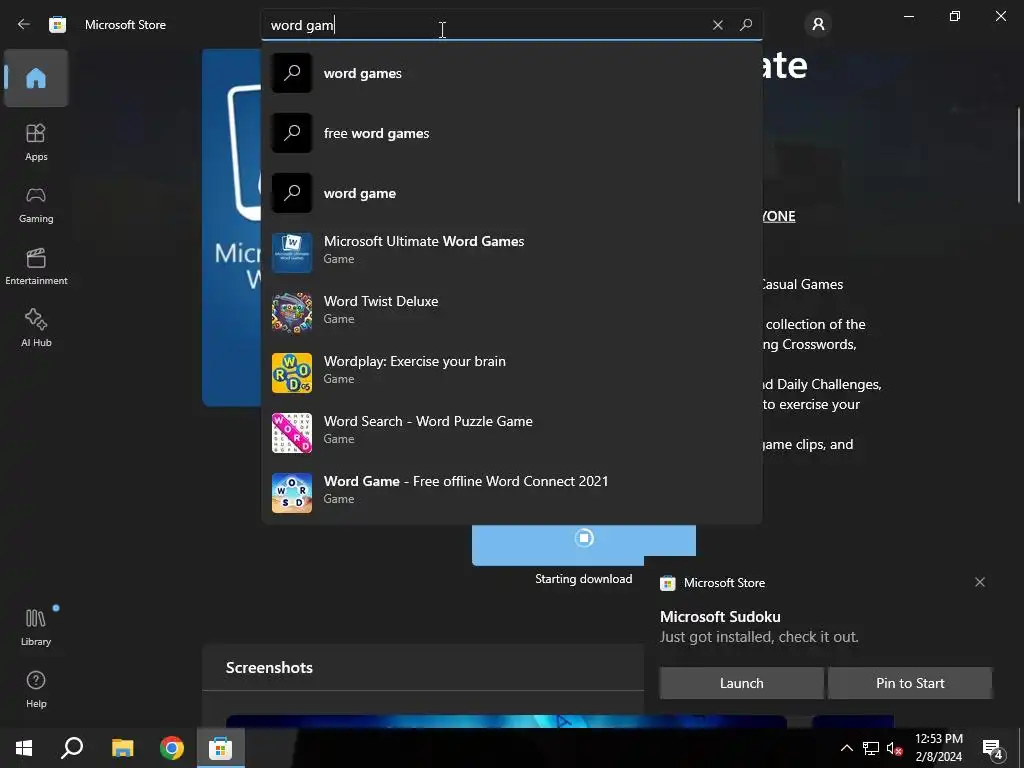Open Microsoft Ultimate Word Games result
This screenshot has width=1024, height=768.
(x=511, y=253)
